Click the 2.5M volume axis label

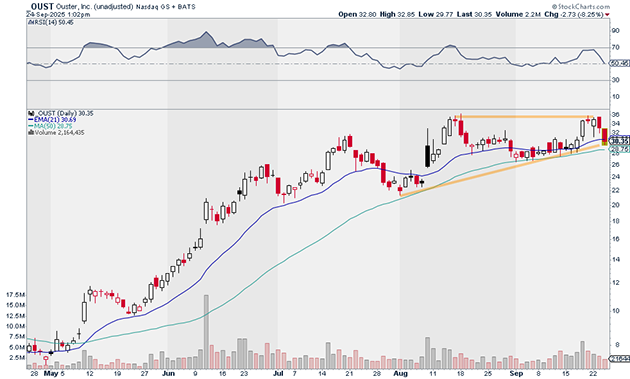pos(17,357)
